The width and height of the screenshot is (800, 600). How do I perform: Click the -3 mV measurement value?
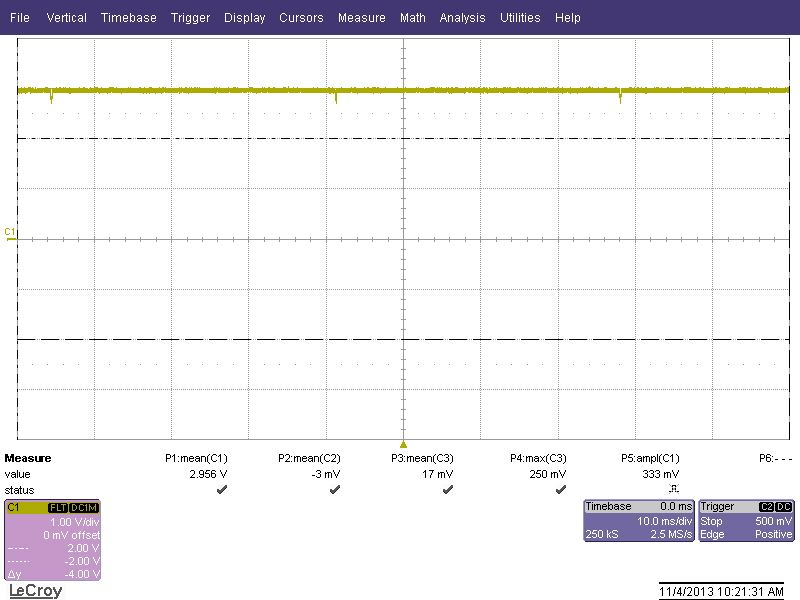point(326,474)
